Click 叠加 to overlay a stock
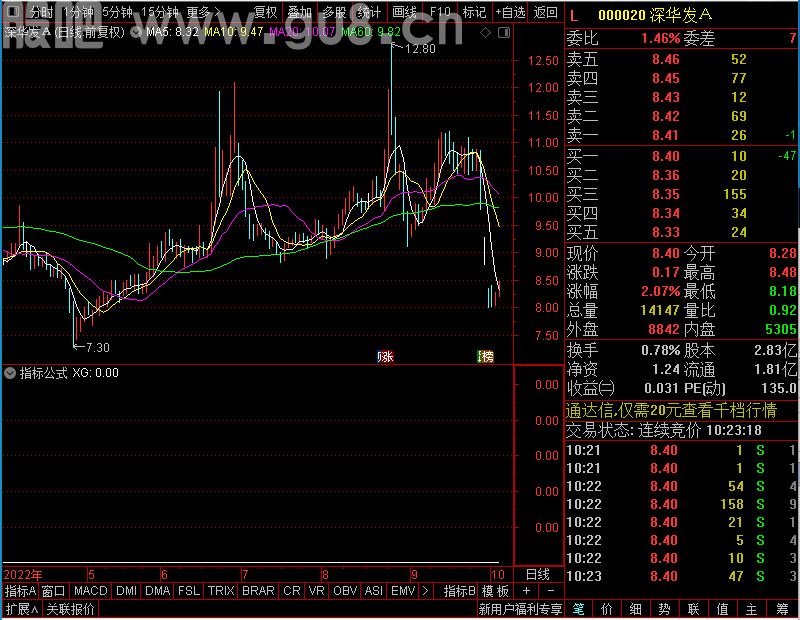The height and width of the screenshot is (620, 800). click(299, 12)
